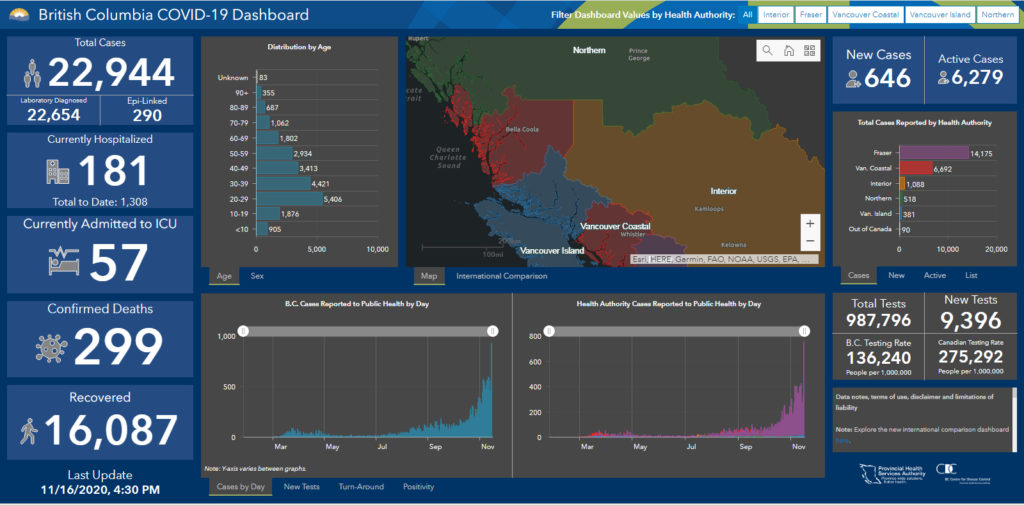Click the 'here' international comparison link

[x=842, y=440]
